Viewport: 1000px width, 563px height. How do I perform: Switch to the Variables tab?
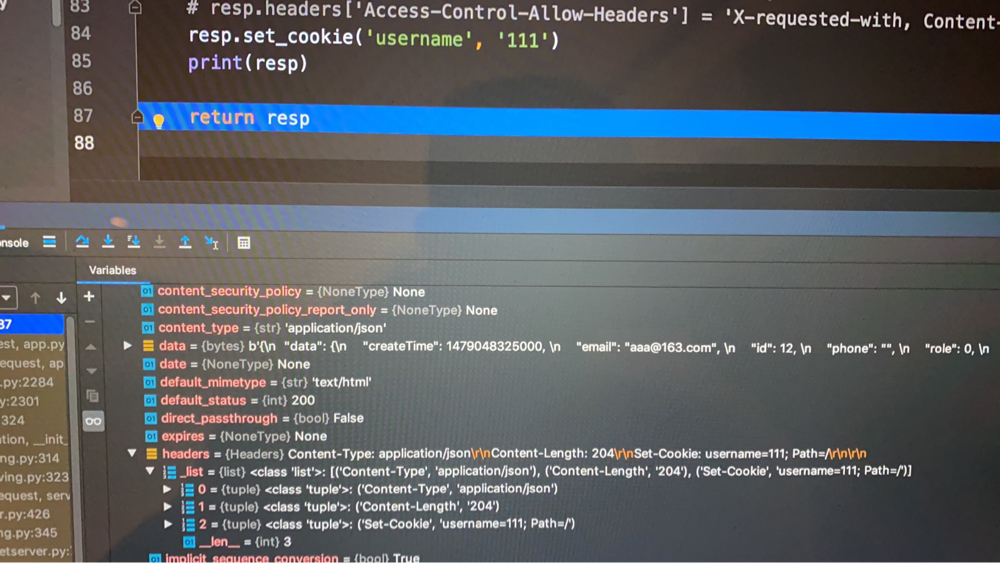tap(112, 270)
